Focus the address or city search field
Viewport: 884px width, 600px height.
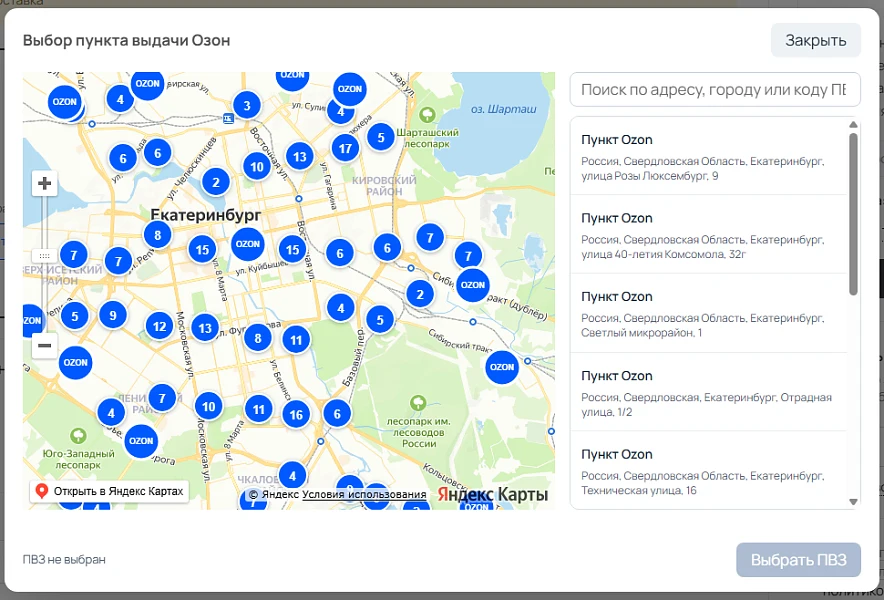point(715,90)
